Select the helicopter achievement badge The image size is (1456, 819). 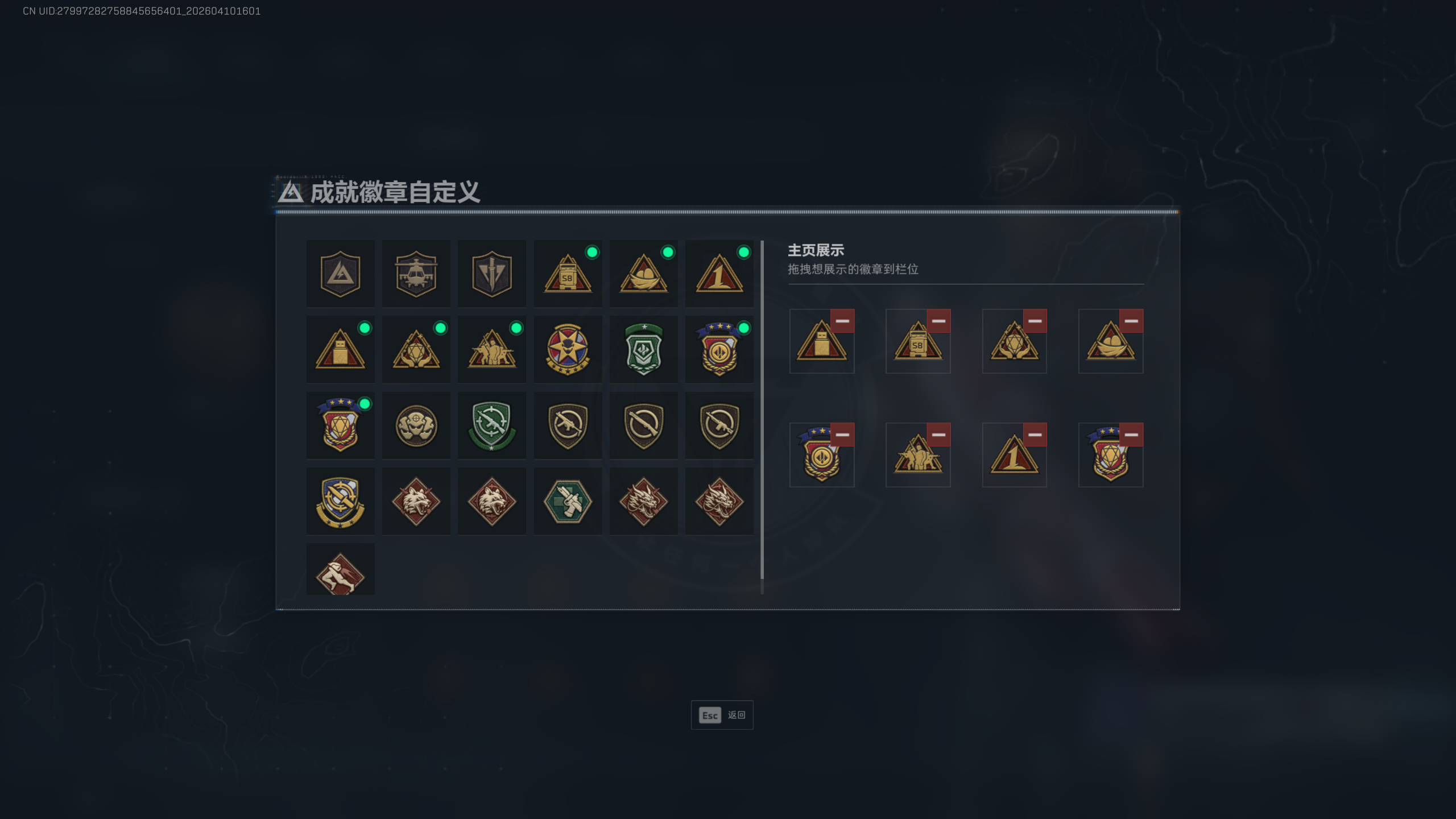[x=416, y=274]
